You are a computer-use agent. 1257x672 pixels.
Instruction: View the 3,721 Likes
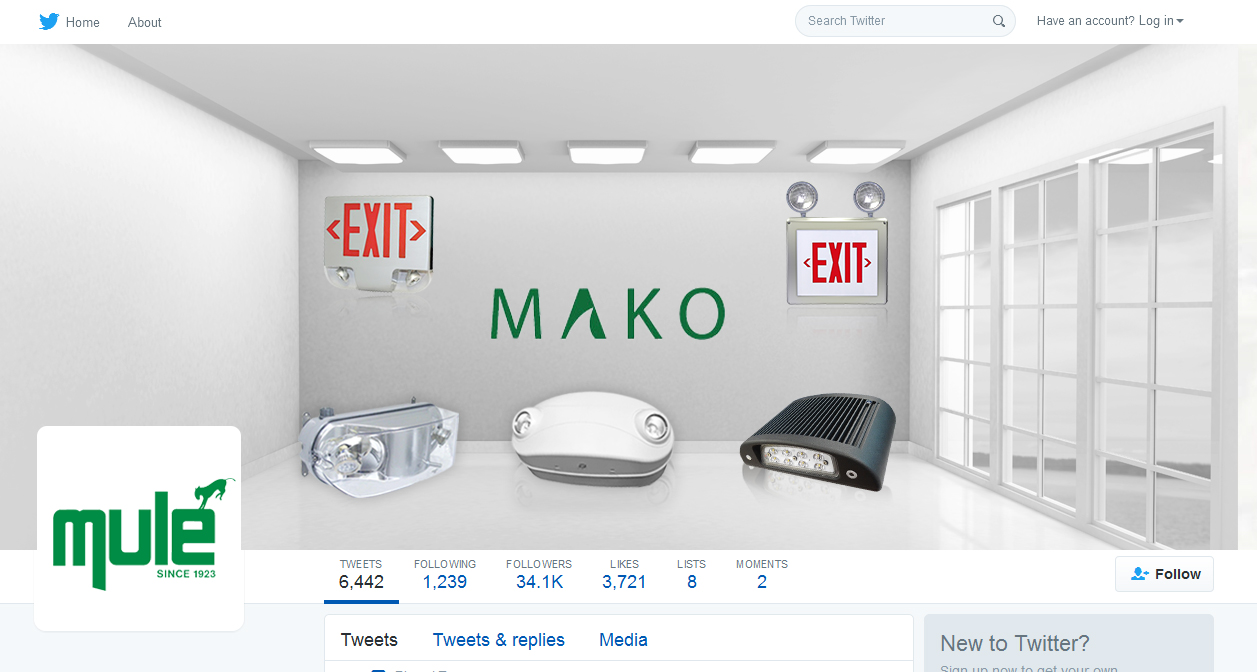tap(624, 575)
